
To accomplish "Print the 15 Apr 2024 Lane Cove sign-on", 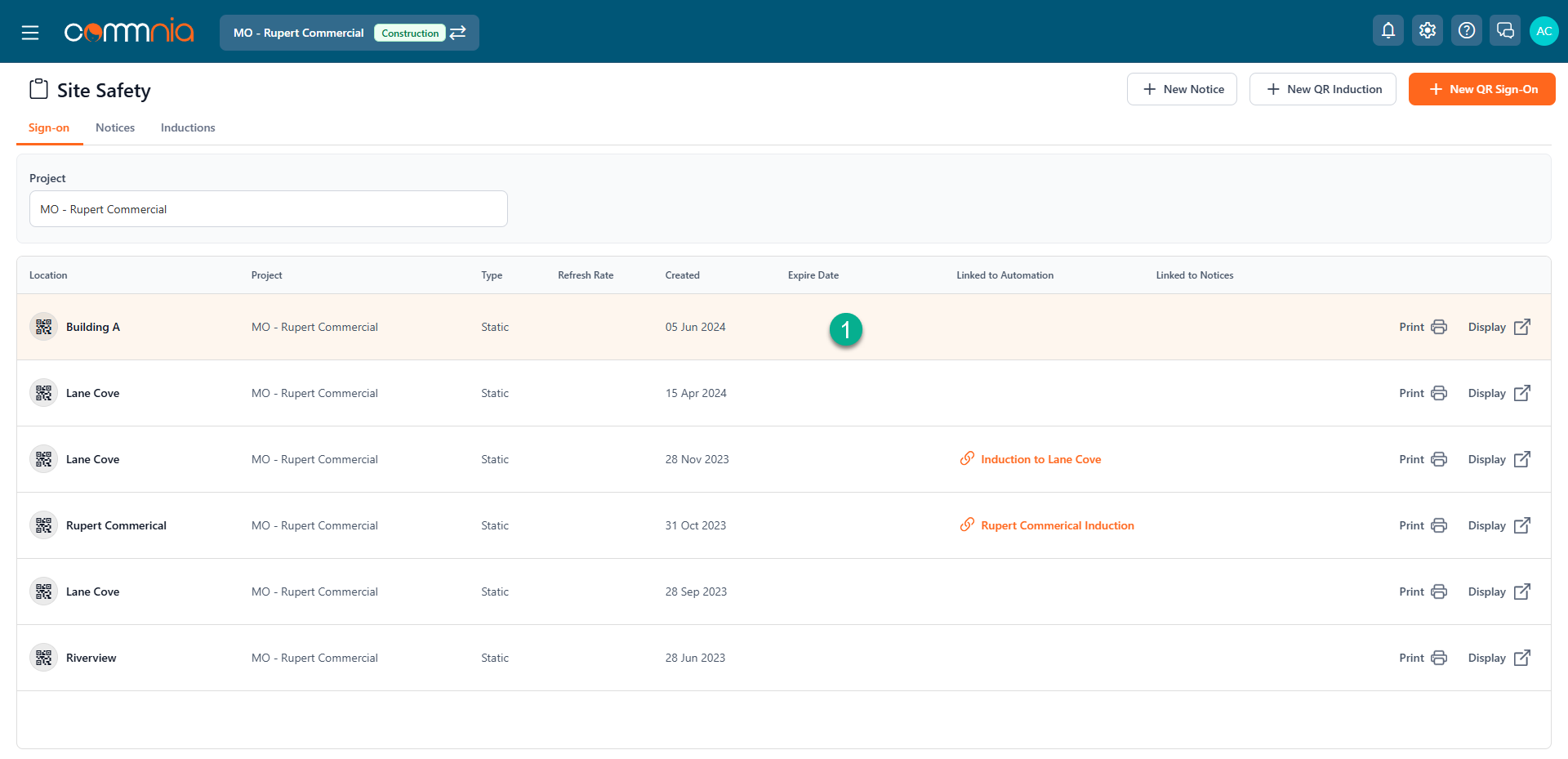I will coord(1423,393).
